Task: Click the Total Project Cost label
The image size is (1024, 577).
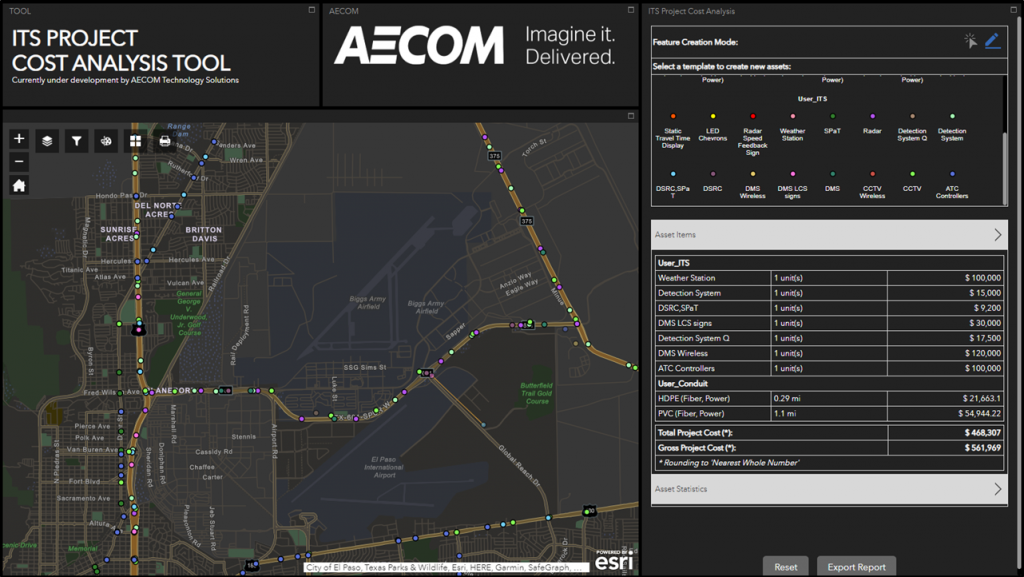Action: pyautogui.click(x=695, y=433)
